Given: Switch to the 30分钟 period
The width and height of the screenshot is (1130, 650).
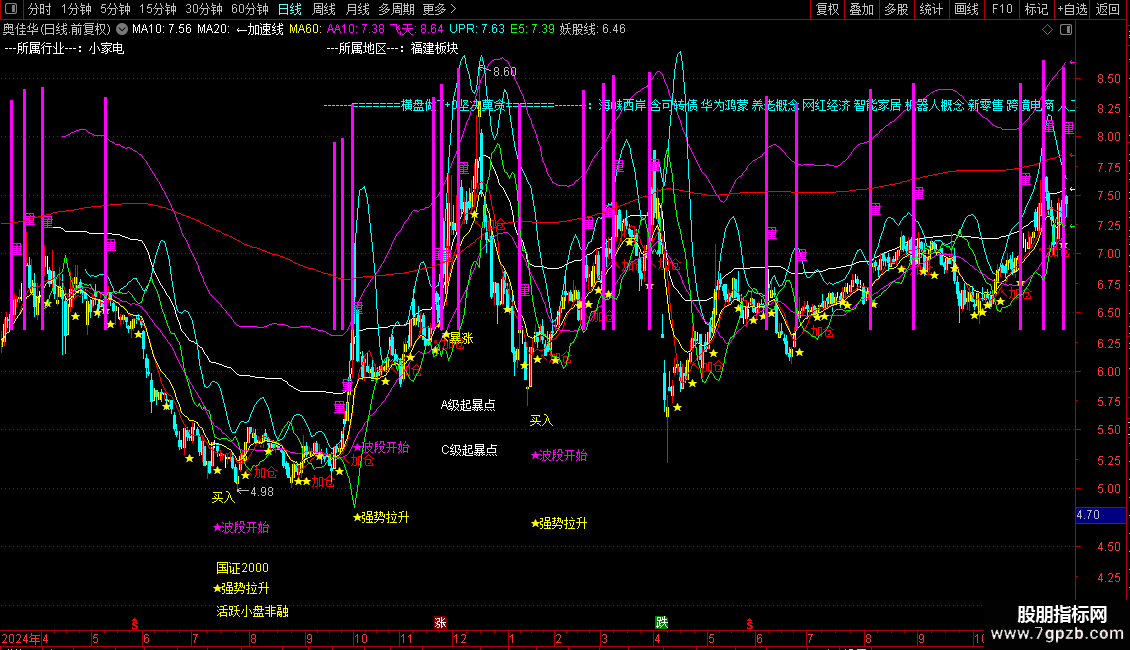Looking at the screenshot, I should point(203,9).
